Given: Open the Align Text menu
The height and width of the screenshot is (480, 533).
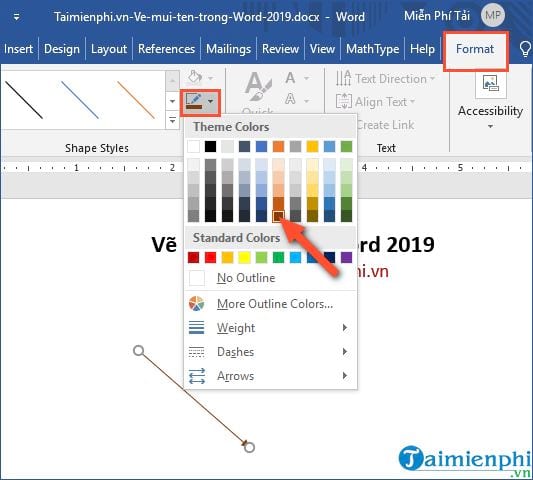Looking at the screenshot, I should pos(375,102).
